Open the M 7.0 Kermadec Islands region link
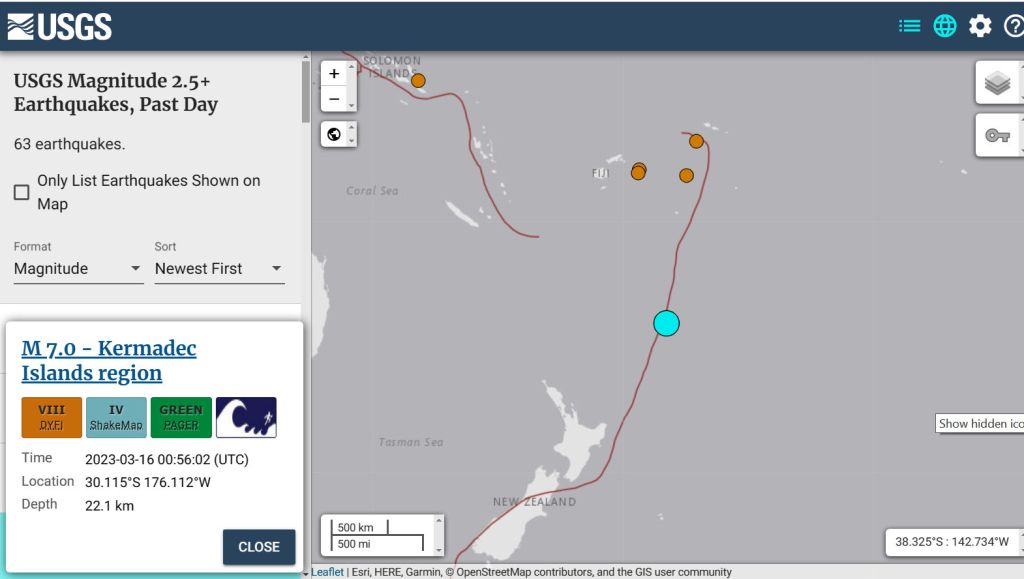1024x579 pixels. 108,360
